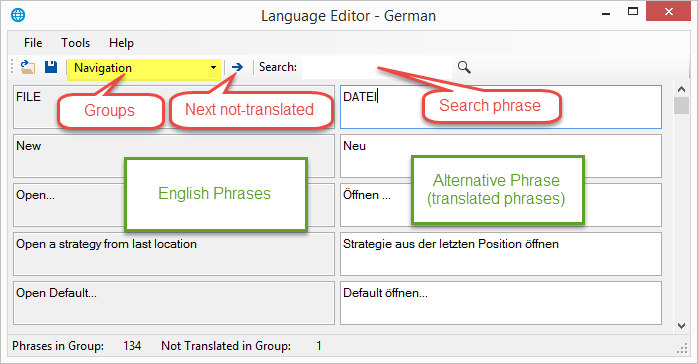This screenshot has width=698, height=364.
Task: Click the resize grip in status bar corner
Action: coord(682,348)
